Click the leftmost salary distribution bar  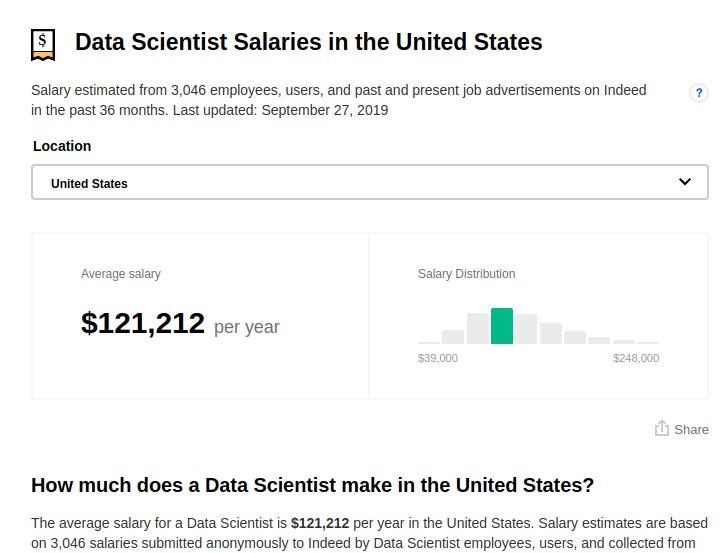(429, 342)
